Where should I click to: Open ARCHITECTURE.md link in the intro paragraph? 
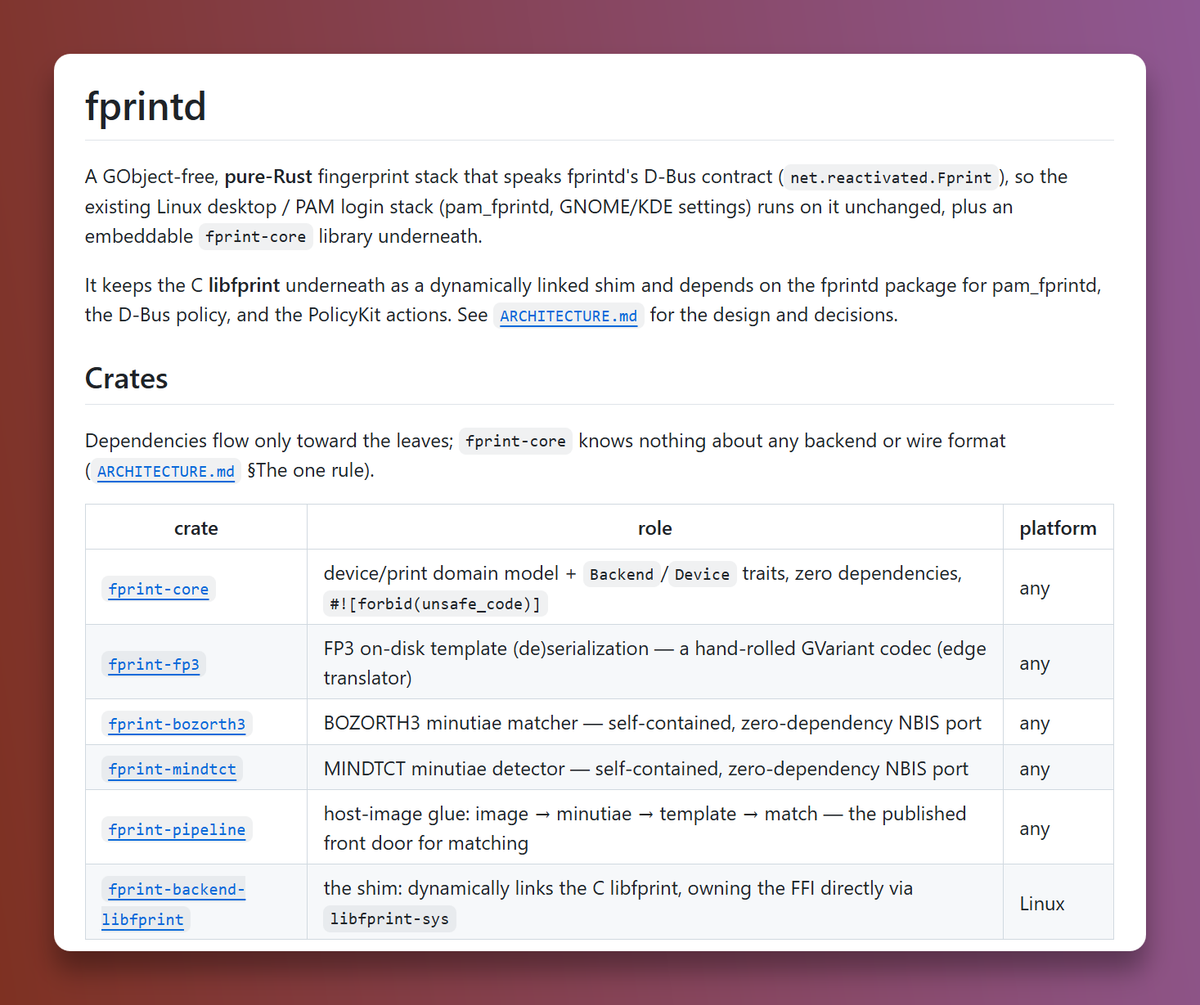tap(568, 316)
